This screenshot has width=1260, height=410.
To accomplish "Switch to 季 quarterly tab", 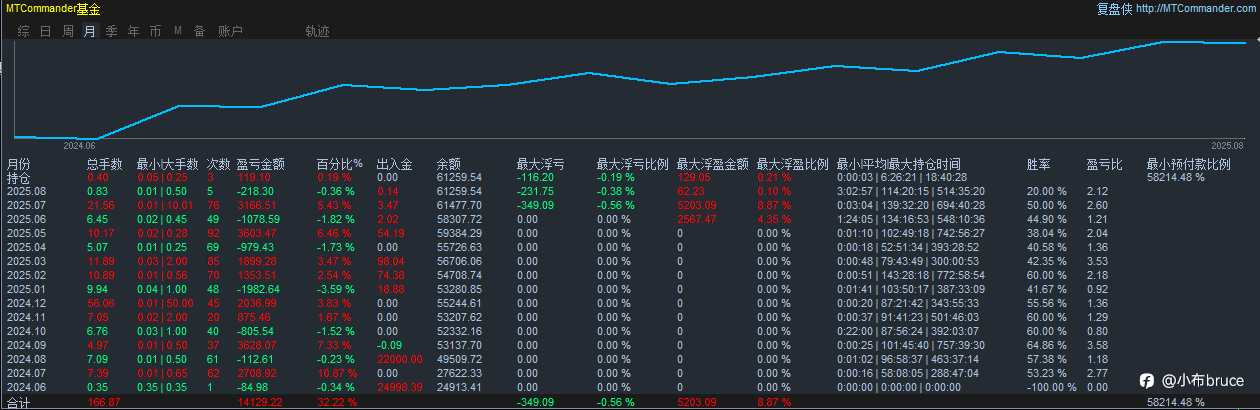I will point(112,31).
